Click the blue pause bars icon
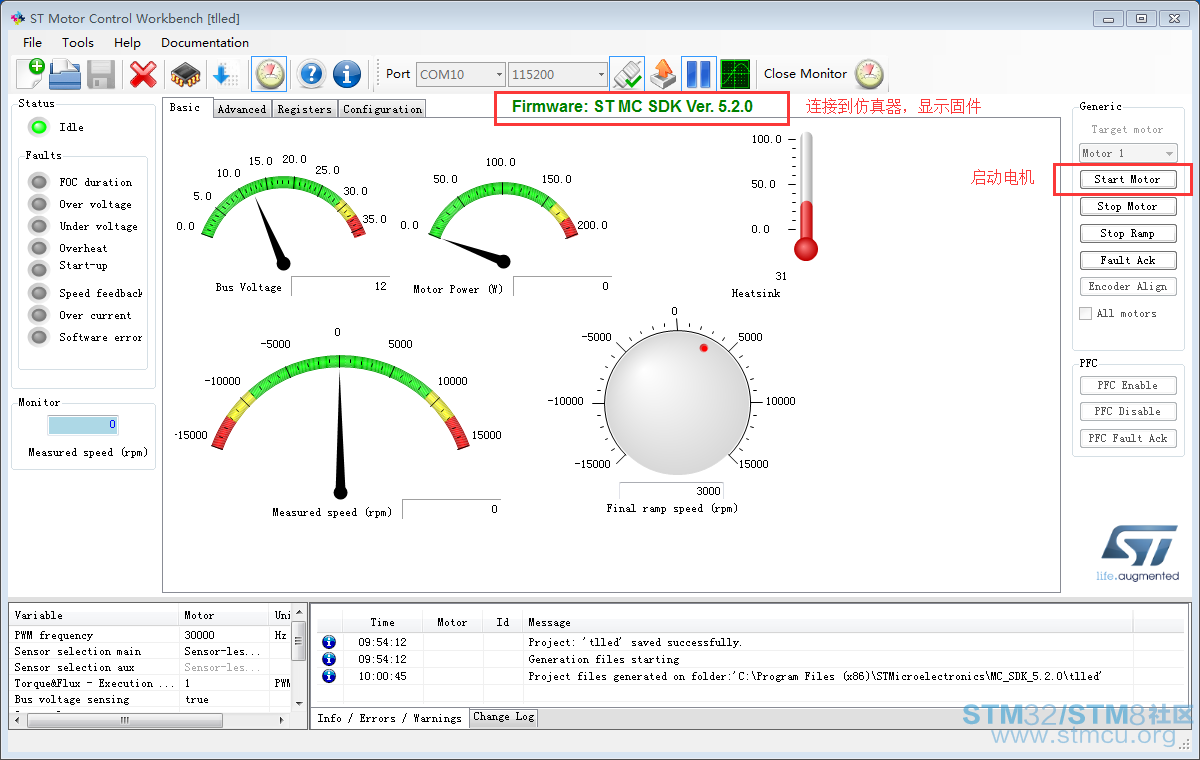1200x760 pixels. 698,74
